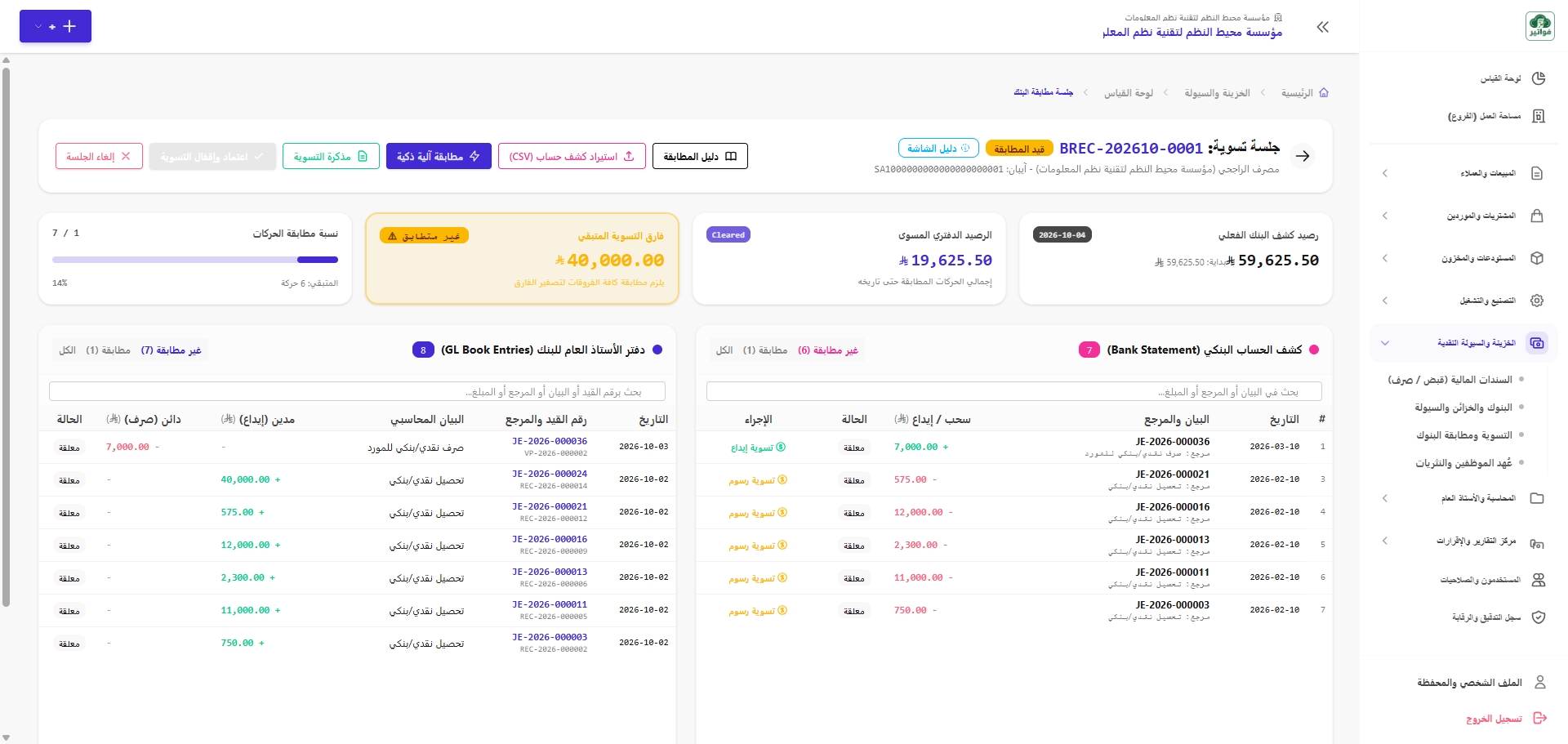
Task: Click the المبيعات والعملاء document icon
Action: [x=1537, y=173]
